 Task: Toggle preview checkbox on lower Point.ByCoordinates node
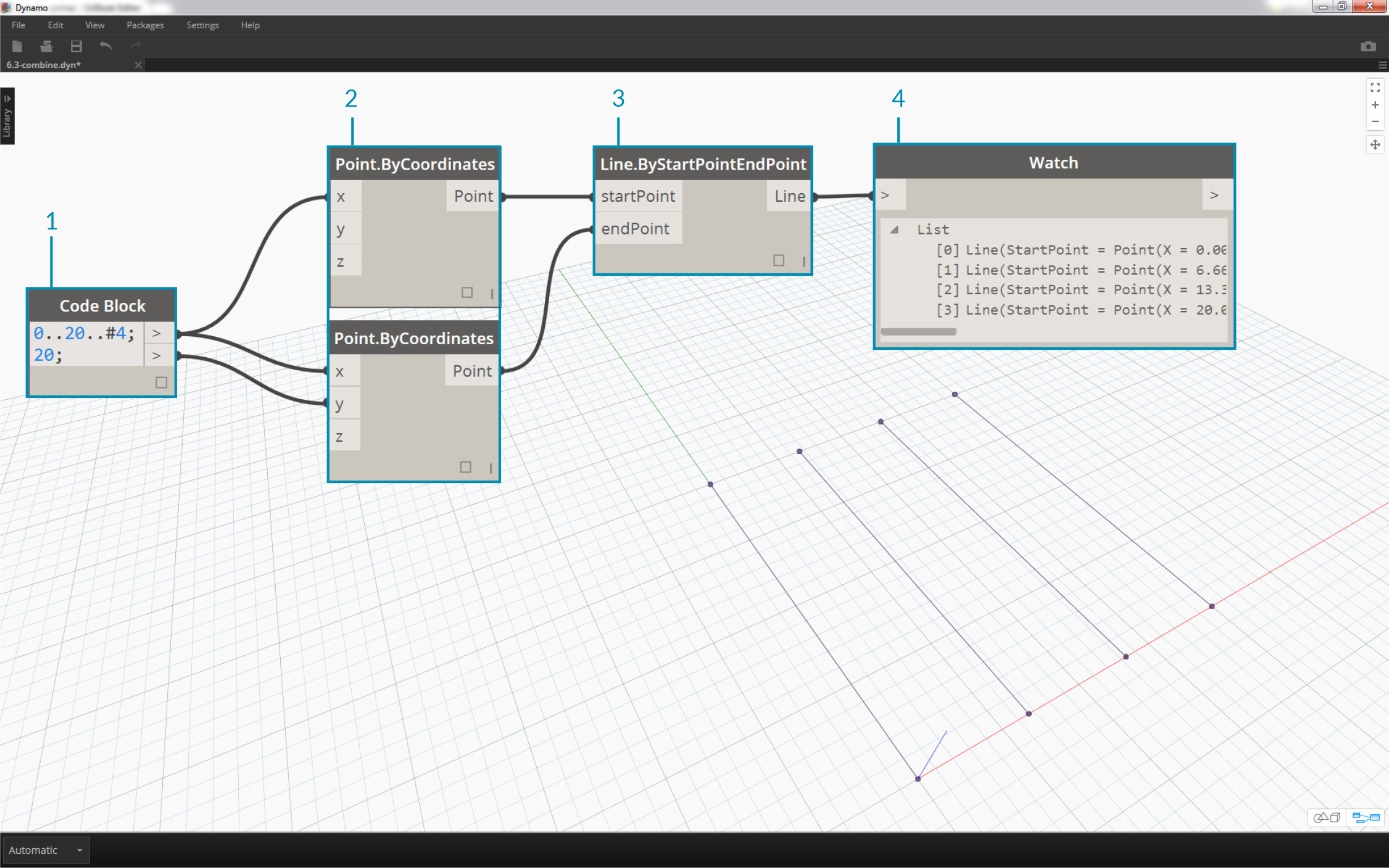[466, 467]
